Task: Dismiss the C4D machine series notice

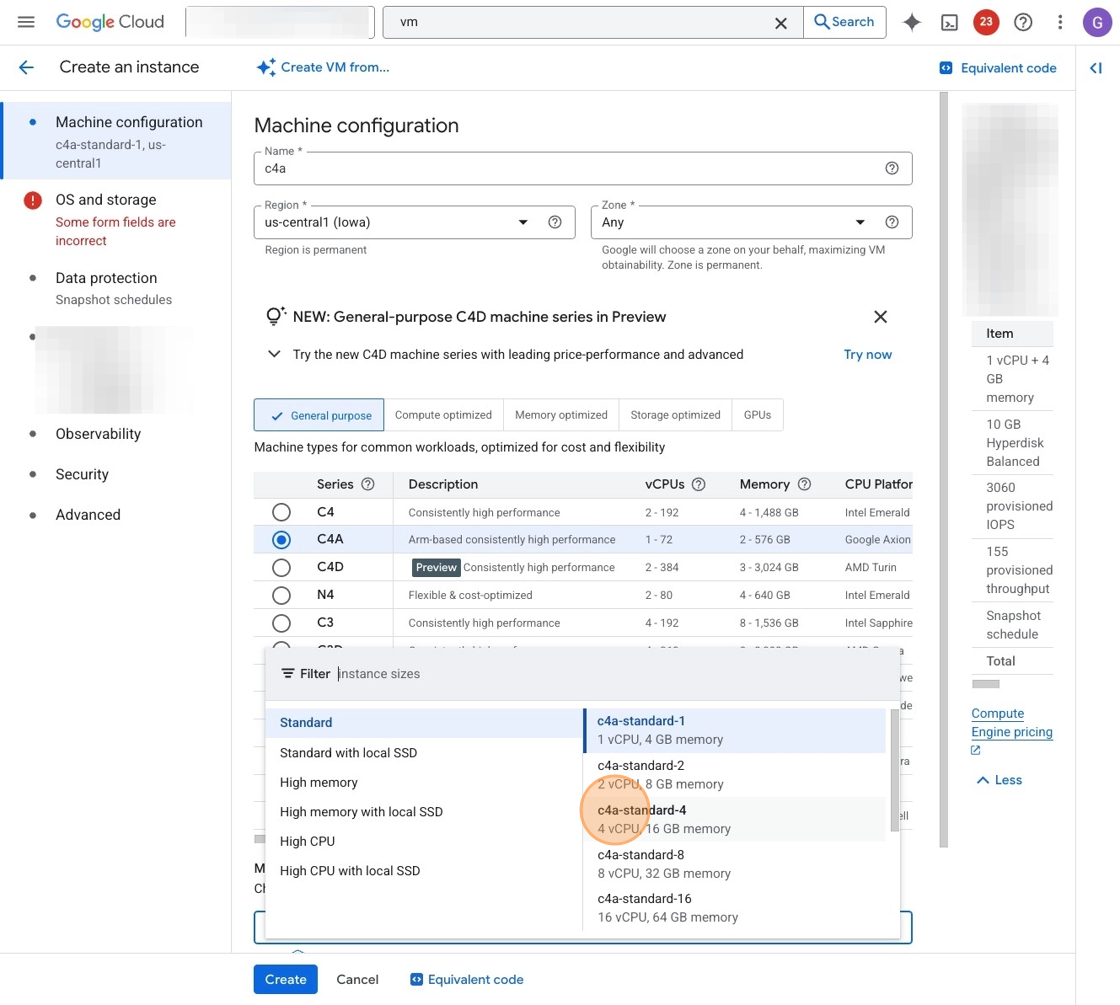Action: pyautogui.click(x=880, y=316)
